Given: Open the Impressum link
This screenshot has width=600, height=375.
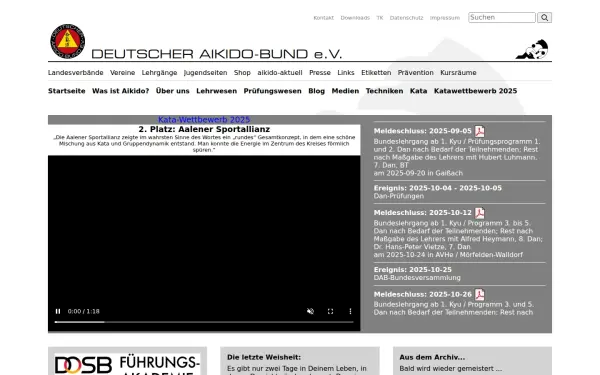Looking at the screenshot, I should pyautogui.click(x=445, y=18).
